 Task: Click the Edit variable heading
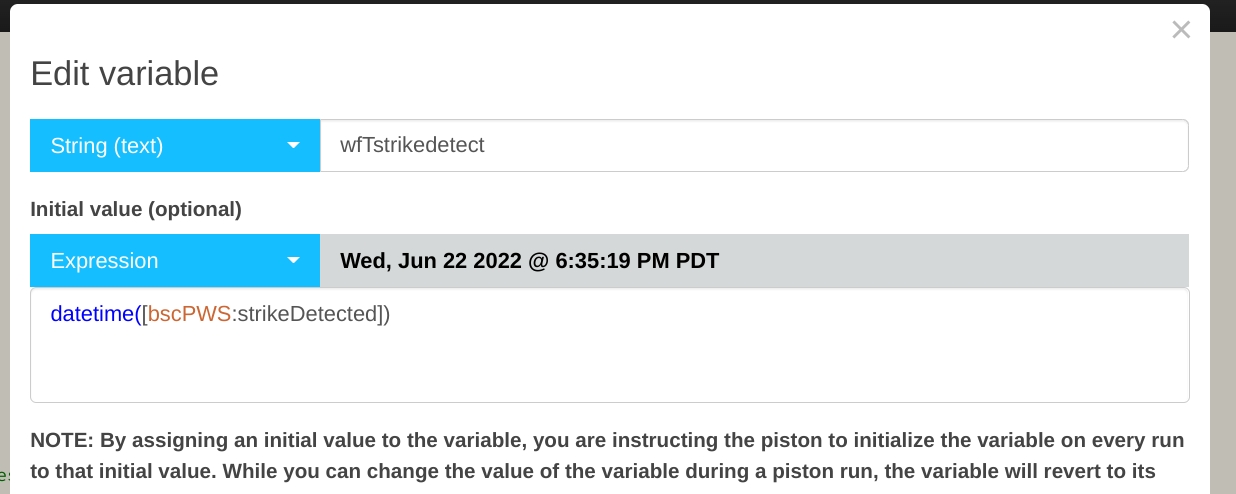tap(124, 74)
